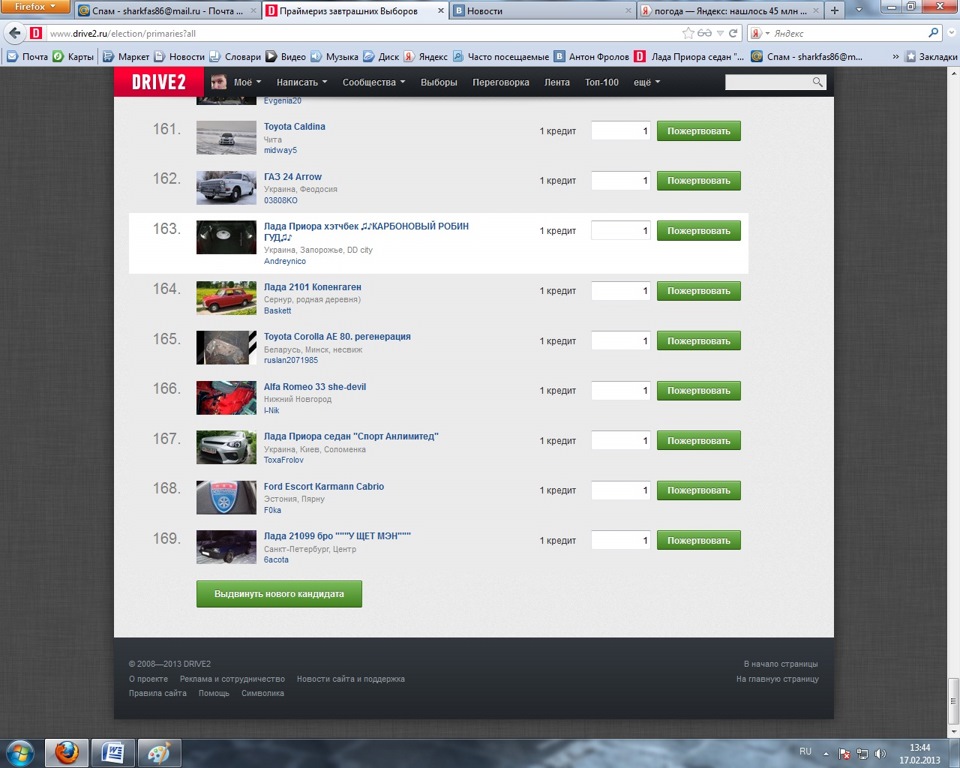Show all tabs list dropdown arrow
The width and height of the screenshot is (960, 768).
coord(858,10)
